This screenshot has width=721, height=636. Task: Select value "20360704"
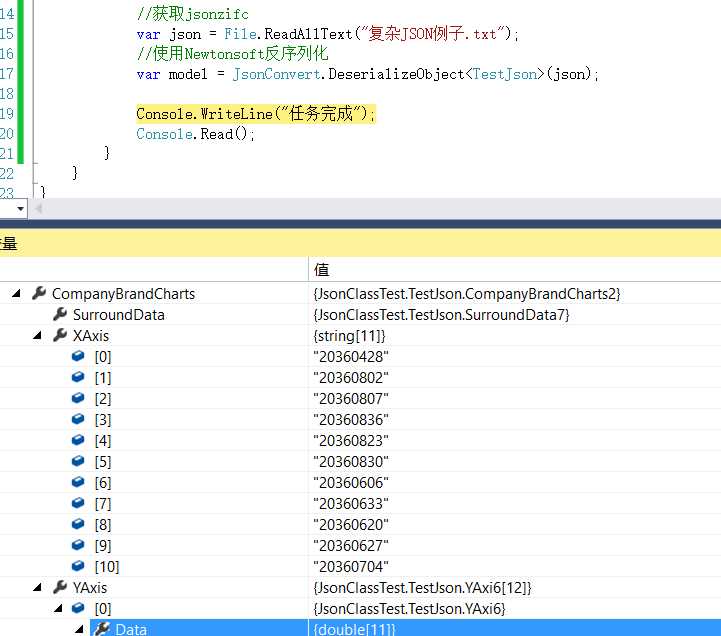point(351,567)
